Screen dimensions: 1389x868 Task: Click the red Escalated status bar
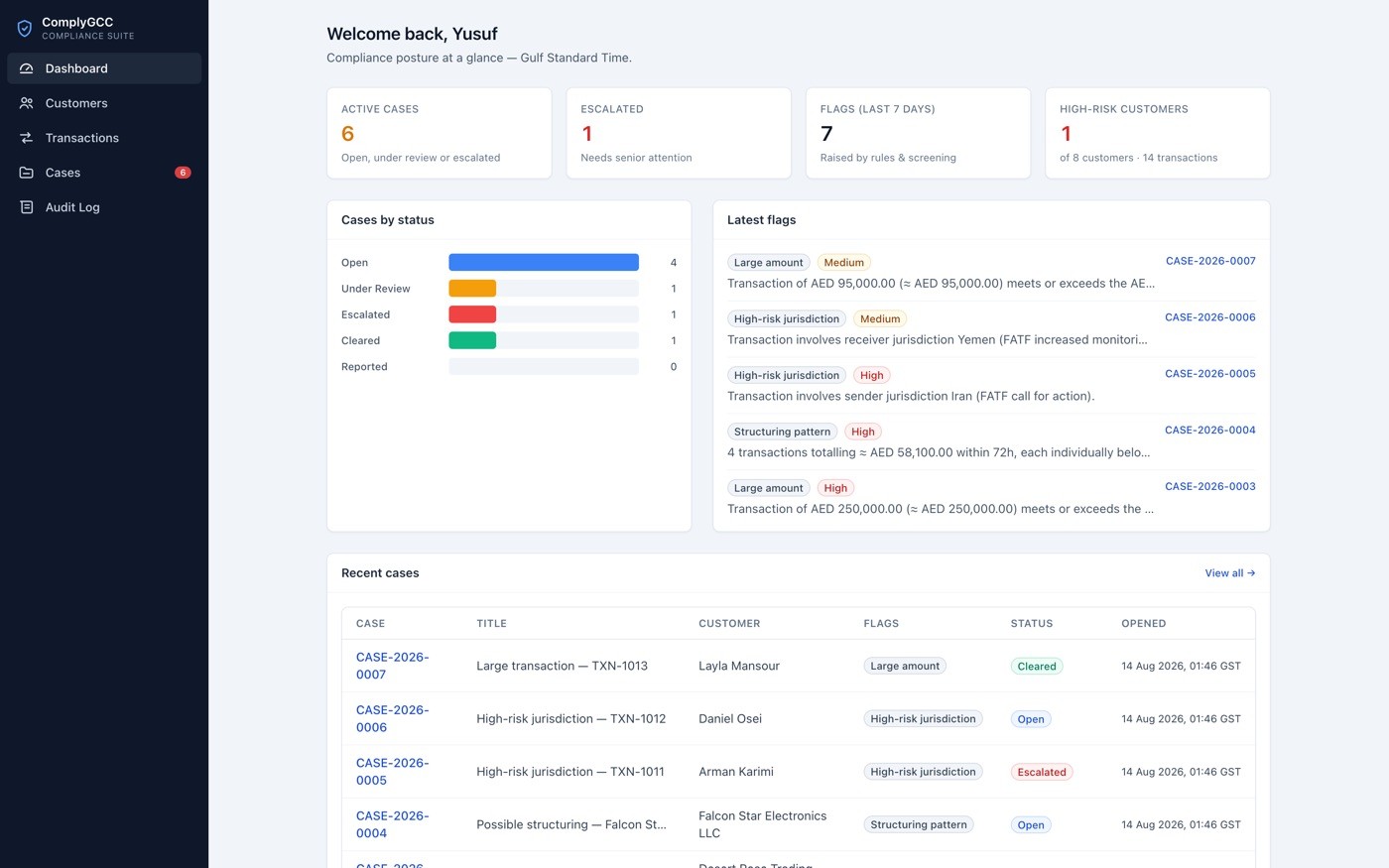click(x=472, y=314)
